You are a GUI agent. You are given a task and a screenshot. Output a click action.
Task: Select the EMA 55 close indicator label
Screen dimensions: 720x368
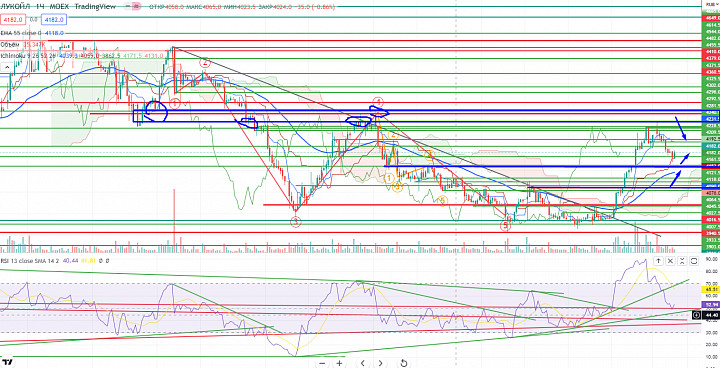pyautogui.click(x=21, y=33)
